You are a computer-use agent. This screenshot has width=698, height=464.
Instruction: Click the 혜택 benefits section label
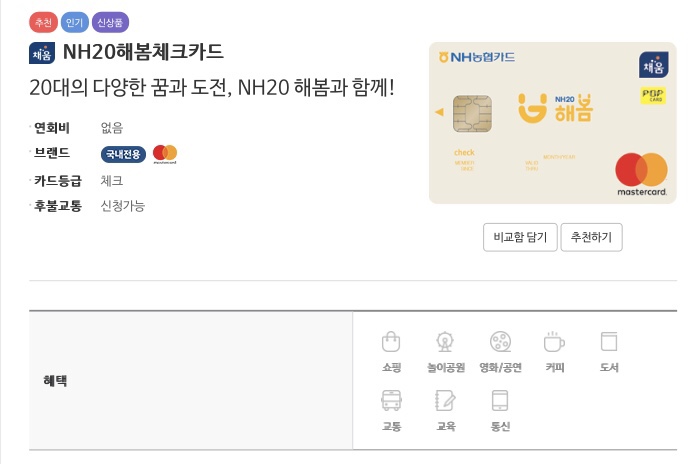(55, 381)
